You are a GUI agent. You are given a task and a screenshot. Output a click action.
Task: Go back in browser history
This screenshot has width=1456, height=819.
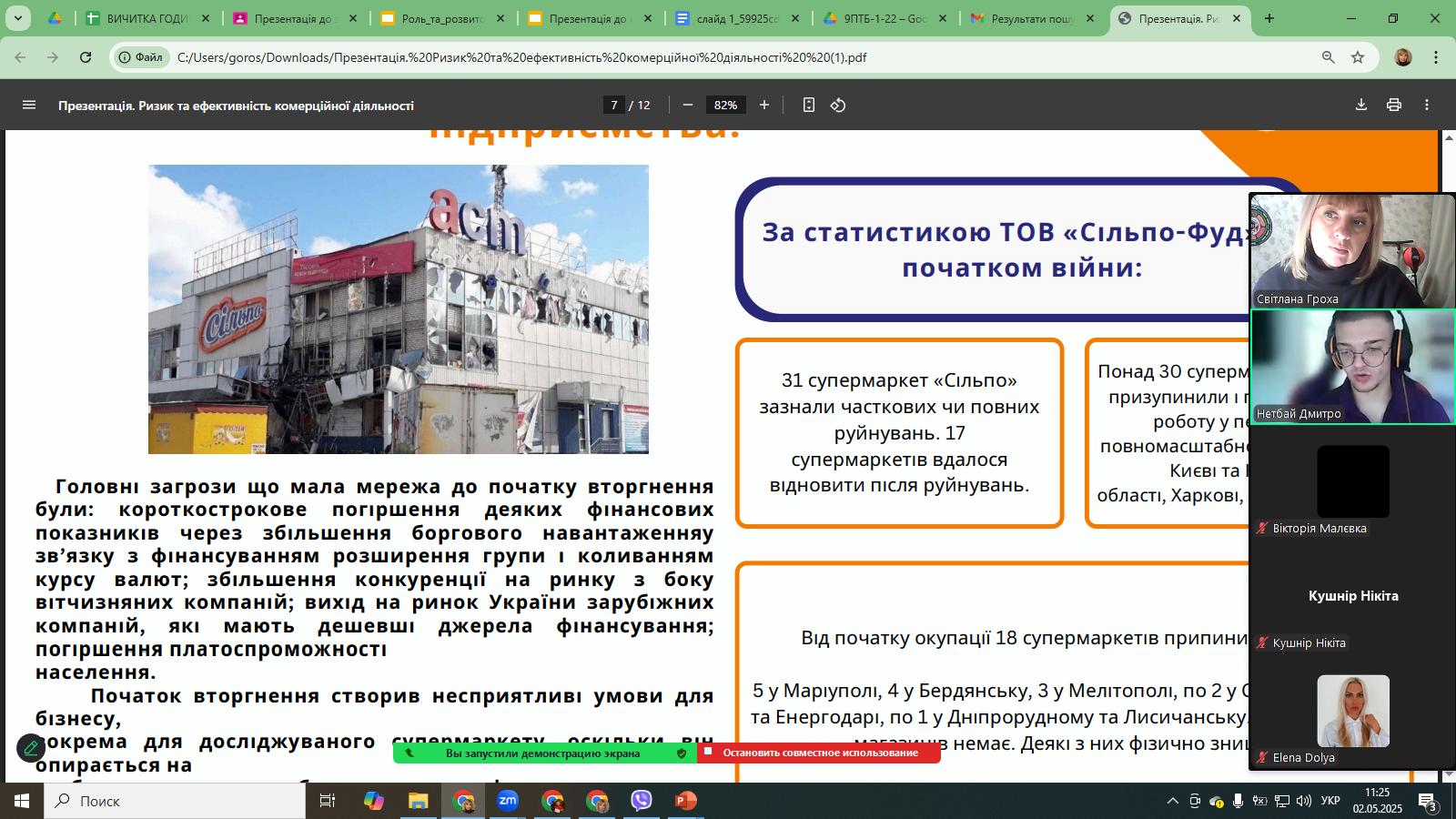[20, 57]
